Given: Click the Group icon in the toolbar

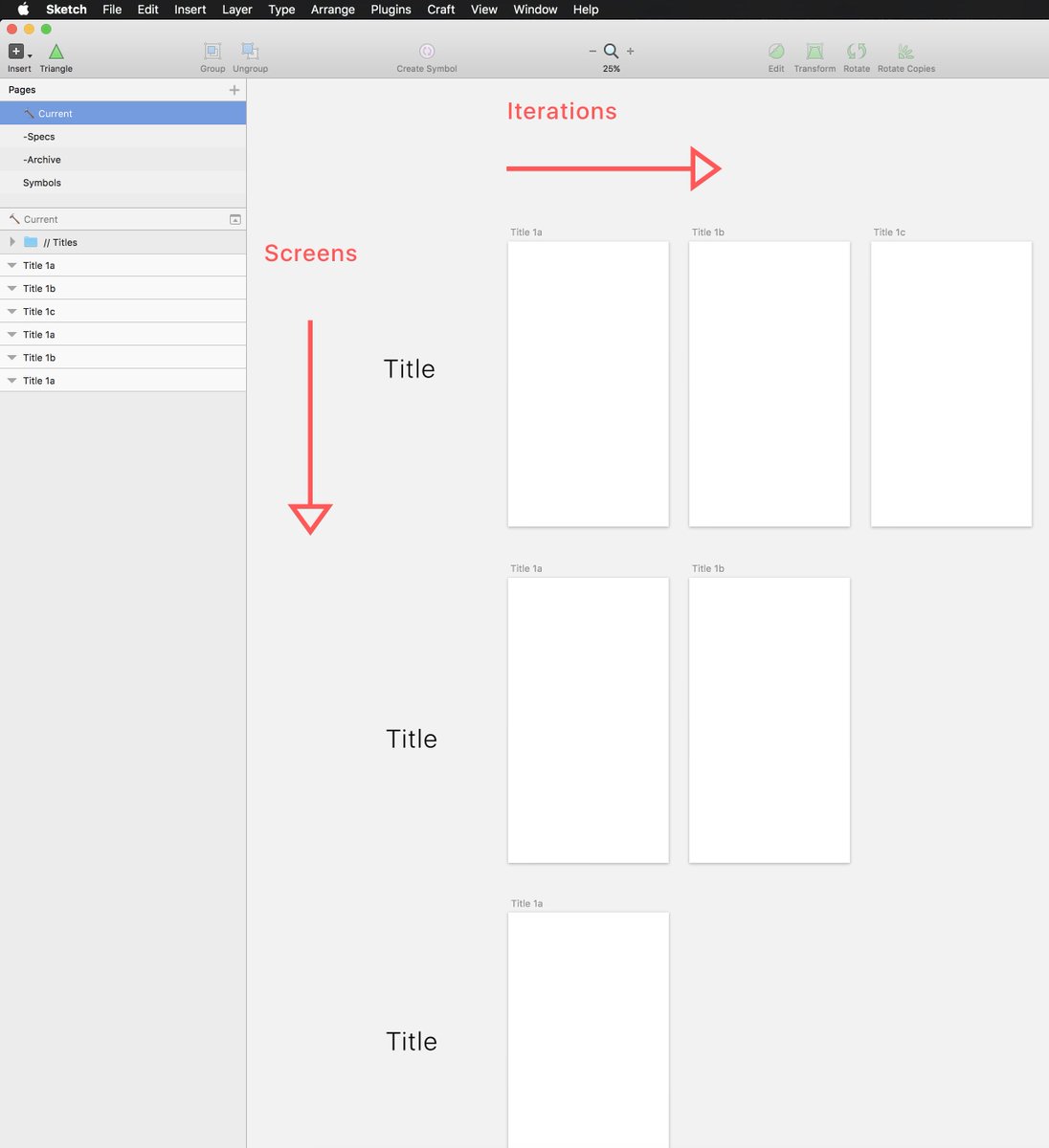Looking at the screenshot, I should (212, 52).
